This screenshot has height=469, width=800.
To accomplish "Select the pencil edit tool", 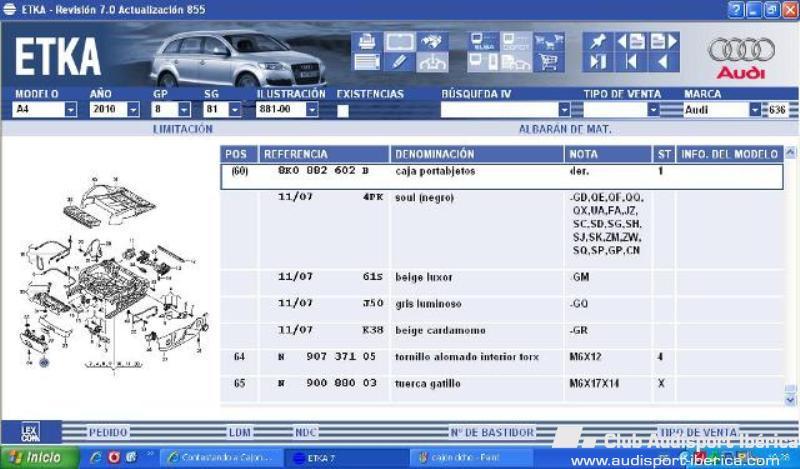I will click(399, 62).
